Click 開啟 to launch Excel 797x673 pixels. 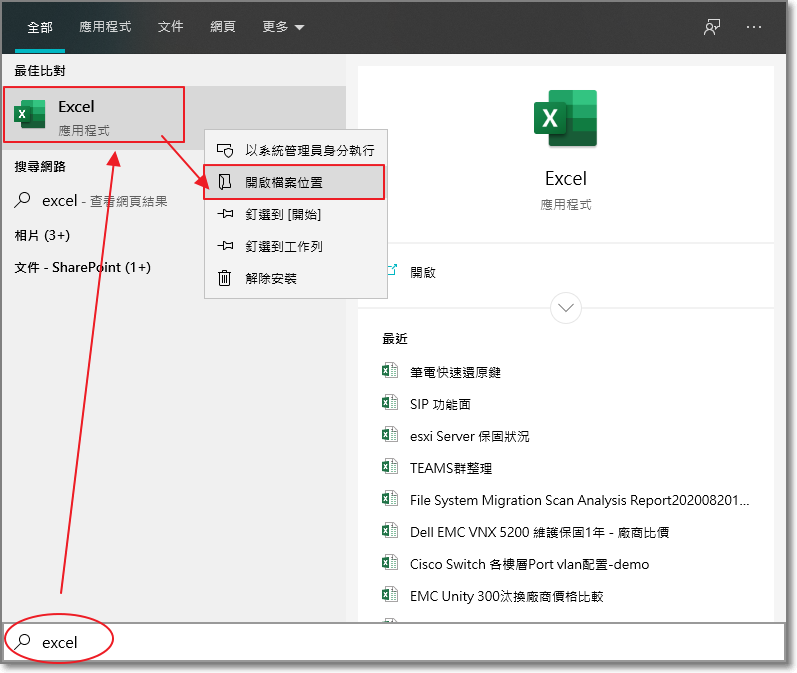coord(423,272)
